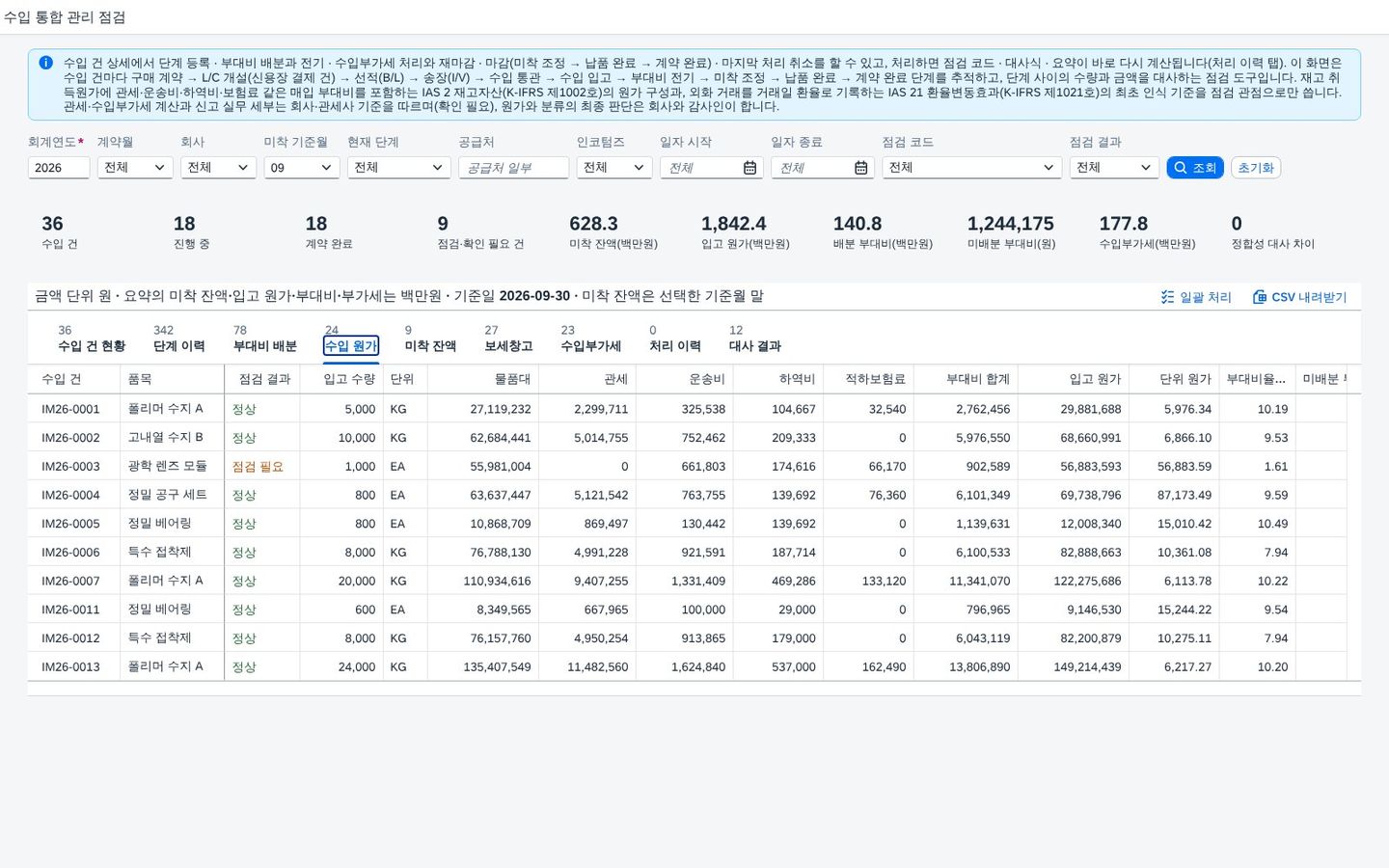
Task: Click the 초기화 reset button
Action: pos(1256,168)
